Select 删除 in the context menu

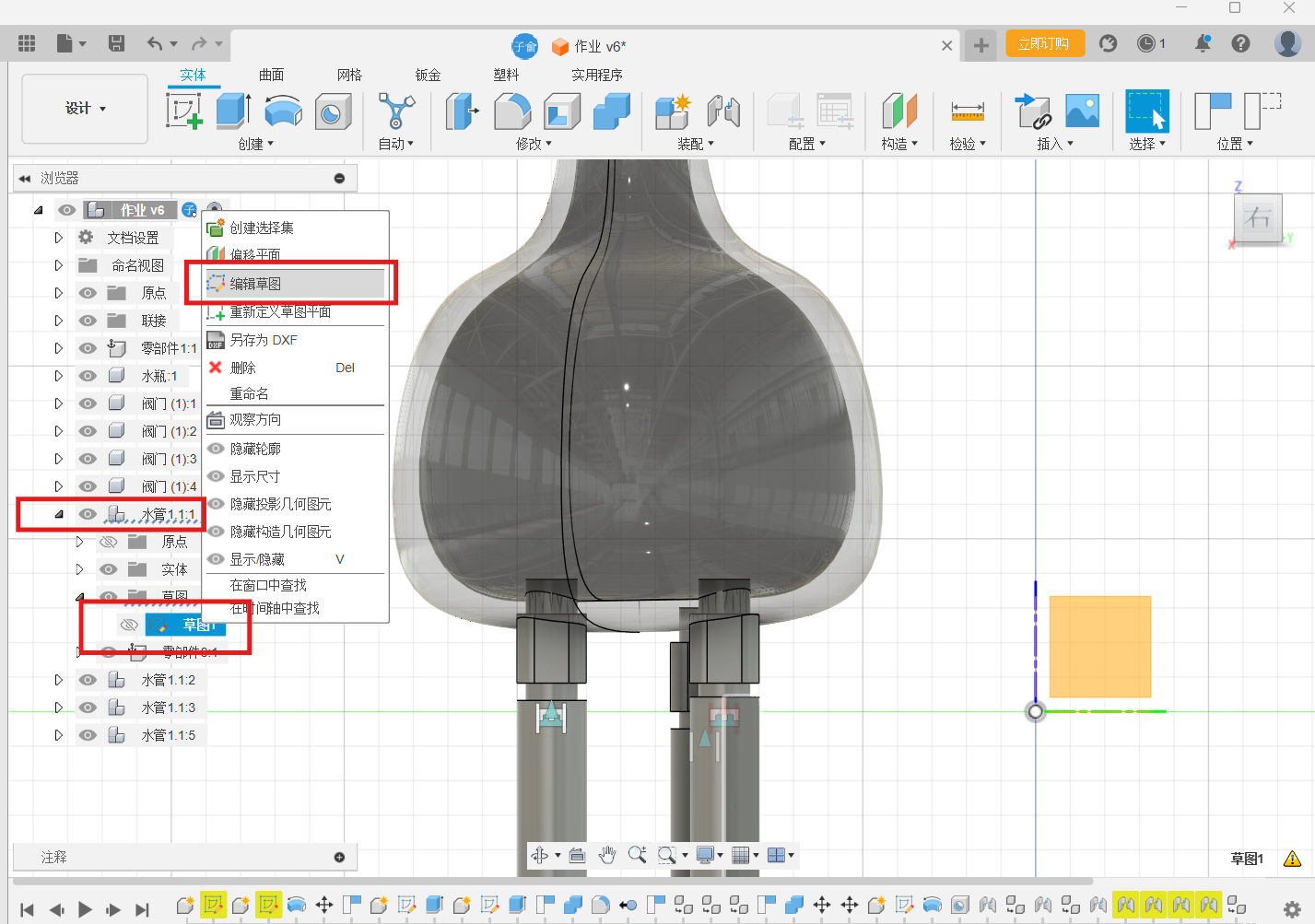295,368
